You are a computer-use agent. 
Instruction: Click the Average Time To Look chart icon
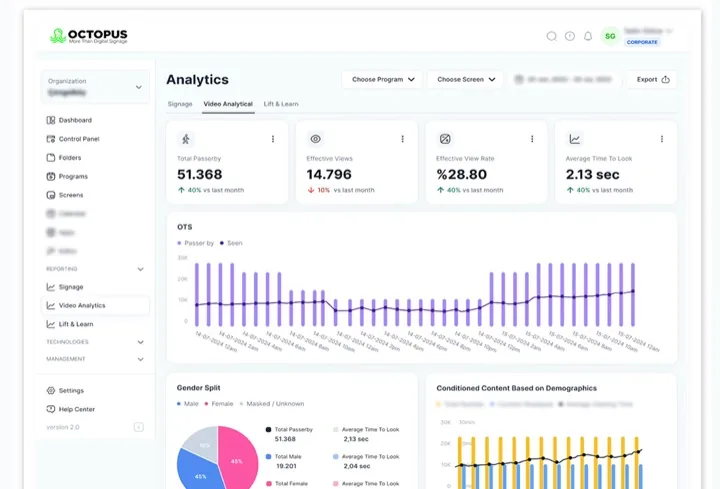pyautogui.click(x=574, y=139)
